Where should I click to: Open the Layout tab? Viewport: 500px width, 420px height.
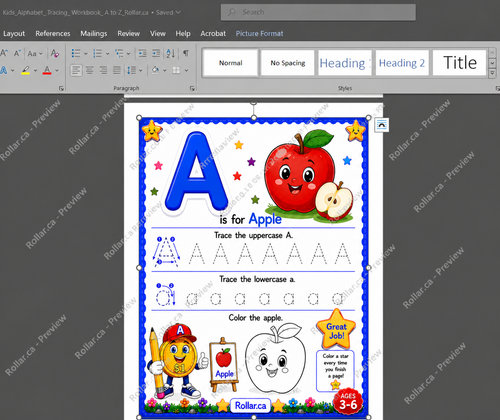14,34
